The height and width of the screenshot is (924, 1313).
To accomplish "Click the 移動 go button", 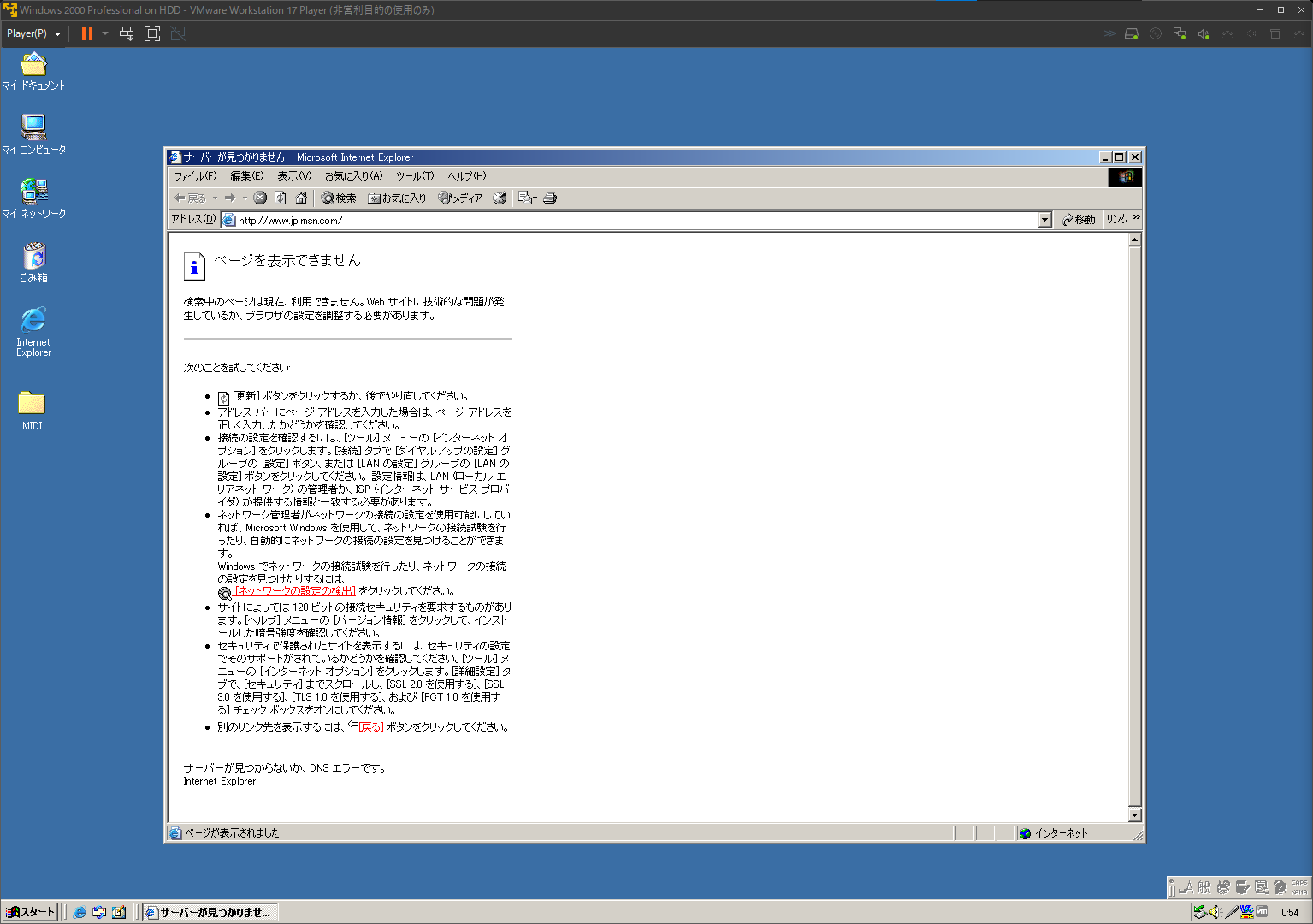I will pos(1079,220).
